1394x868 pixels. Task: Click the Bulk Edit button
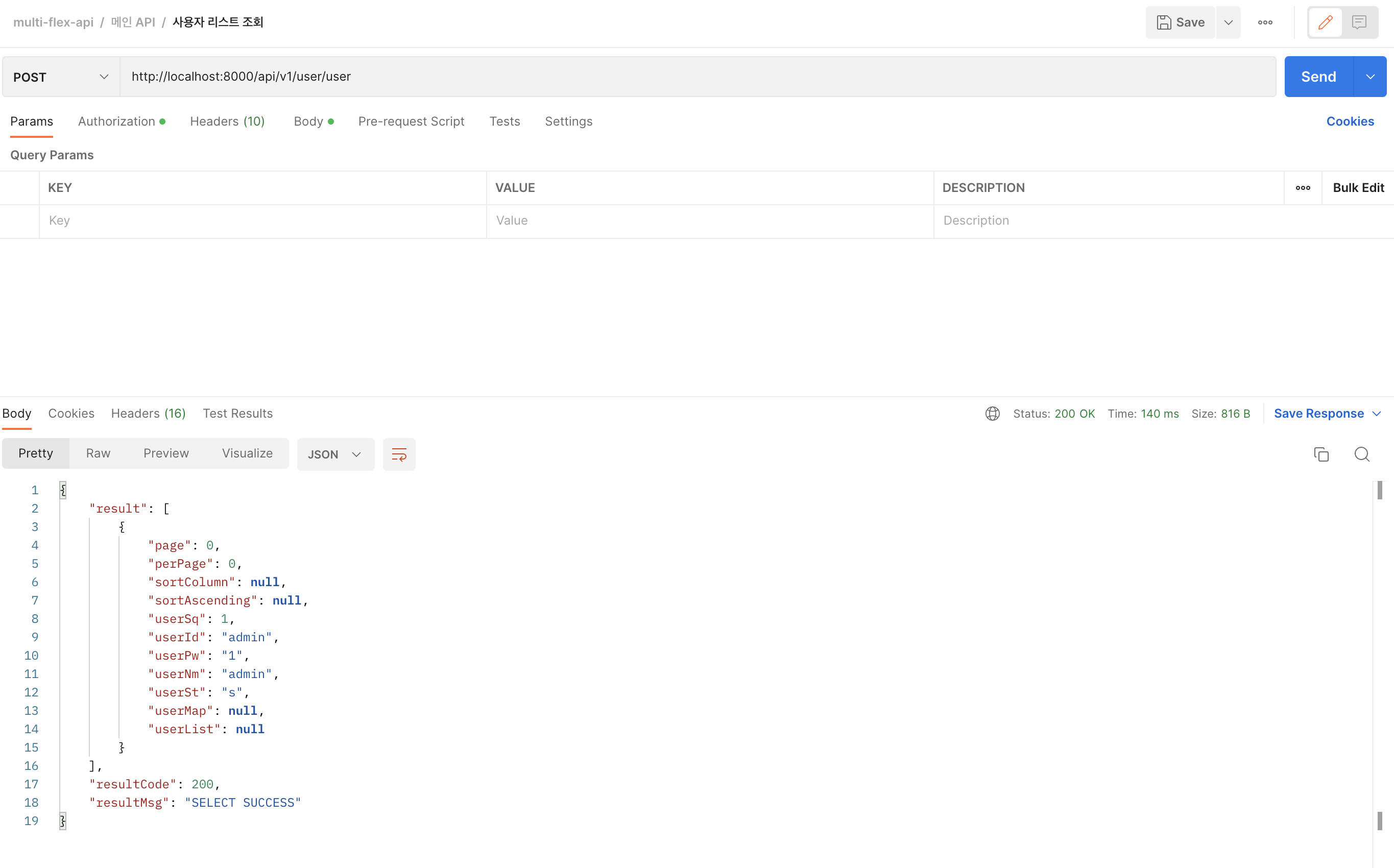click(1358, 188)
